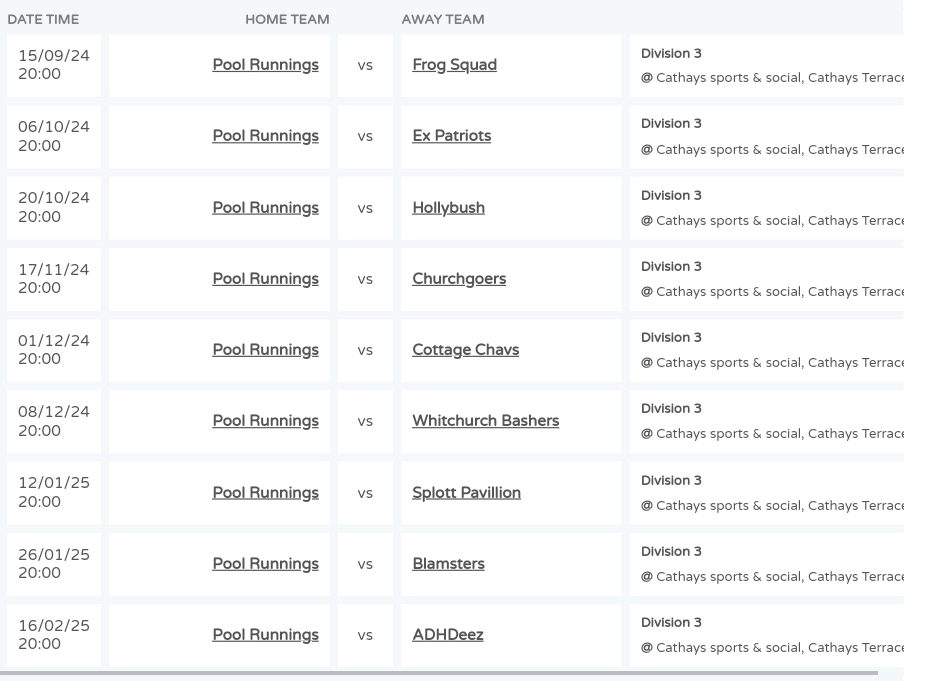Select the 20/10/24 20:00 date cell
Screen dimensions: 934x681
(54, 207)
